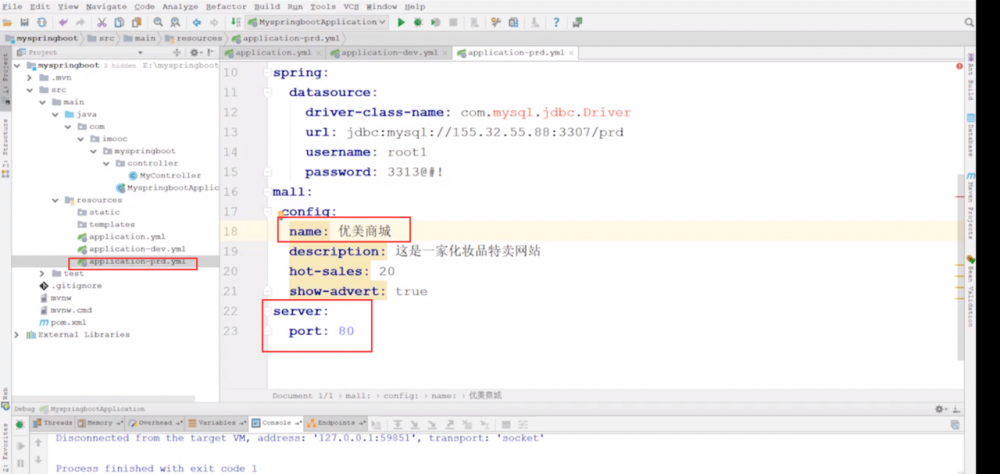Screen dimensions: 1000x474
Task: Click the Cut scissors icon
Action: (x=101, y=22)
